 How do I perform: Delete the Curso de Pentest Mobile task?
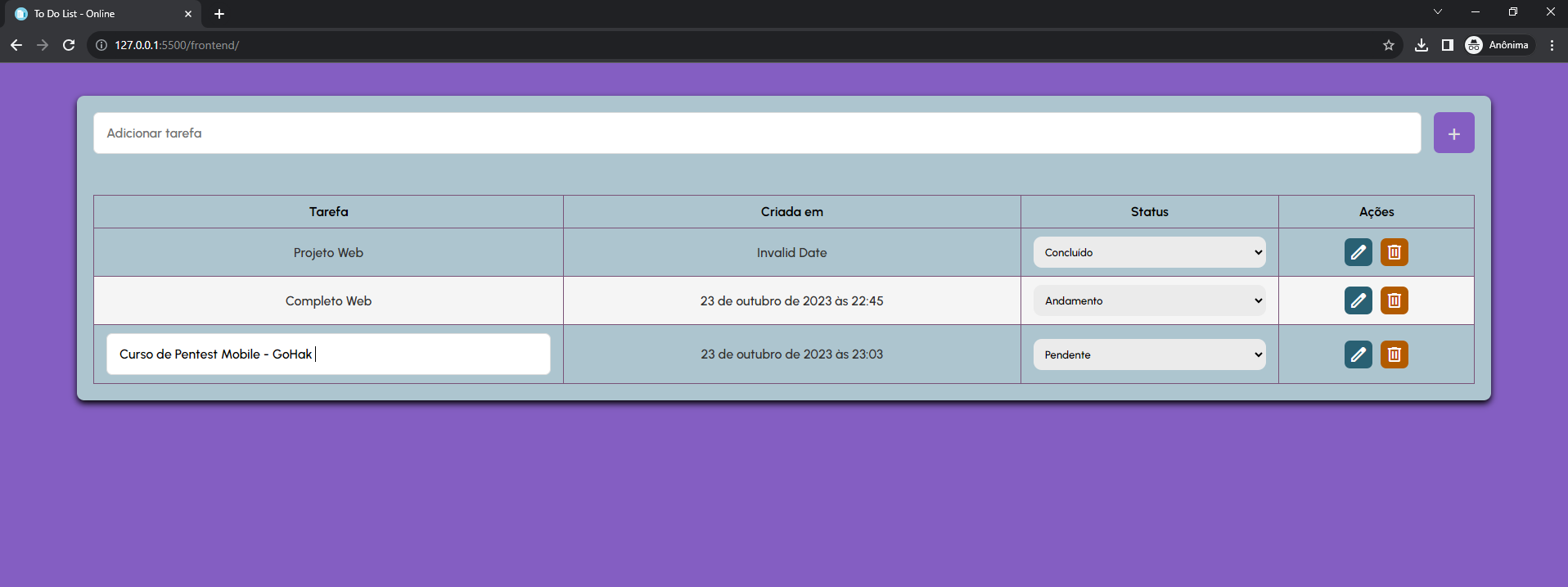point(1394,354)
